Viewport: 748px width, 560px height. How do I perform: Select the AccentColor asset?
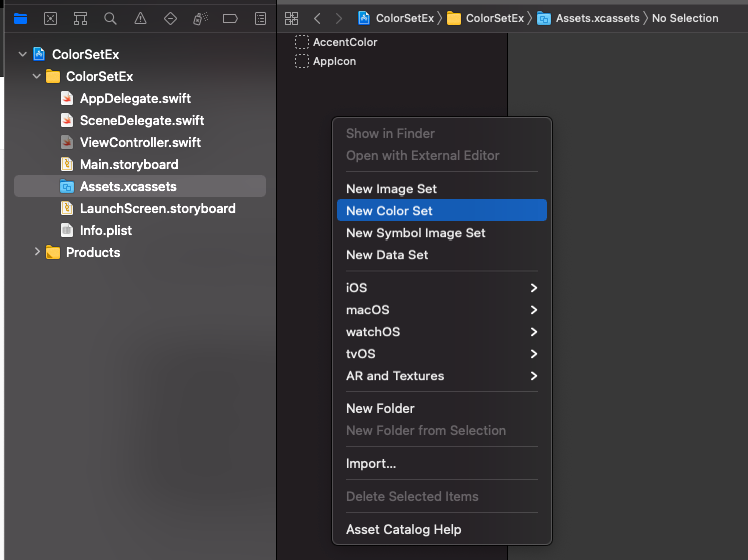(x=345, y=42)
